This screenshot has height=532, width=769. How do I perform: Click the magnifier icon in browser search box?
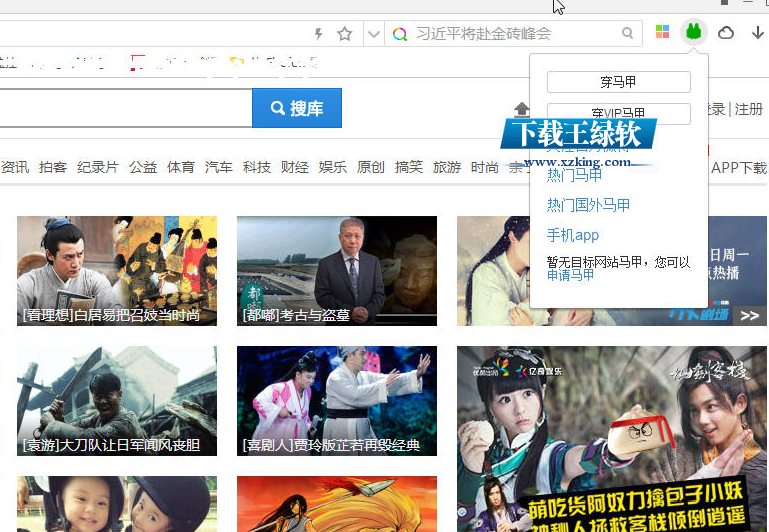click(x=627, y=33)
